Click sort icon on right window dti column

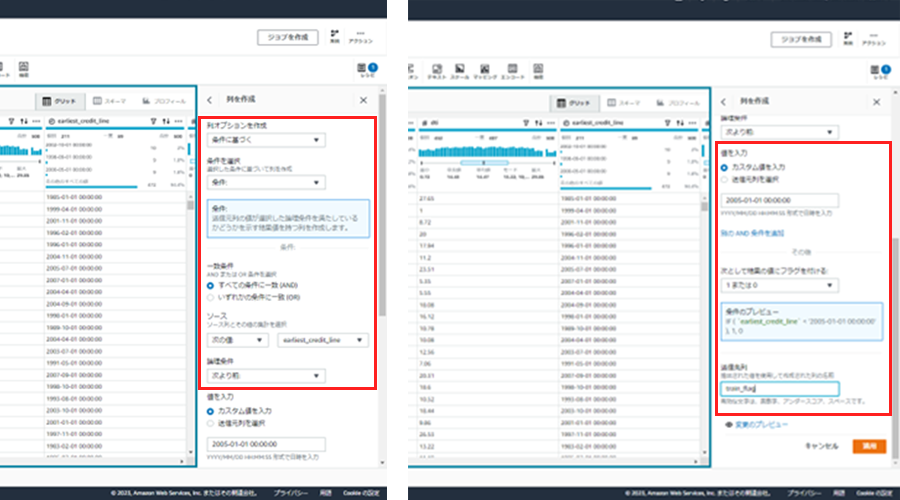538,123
